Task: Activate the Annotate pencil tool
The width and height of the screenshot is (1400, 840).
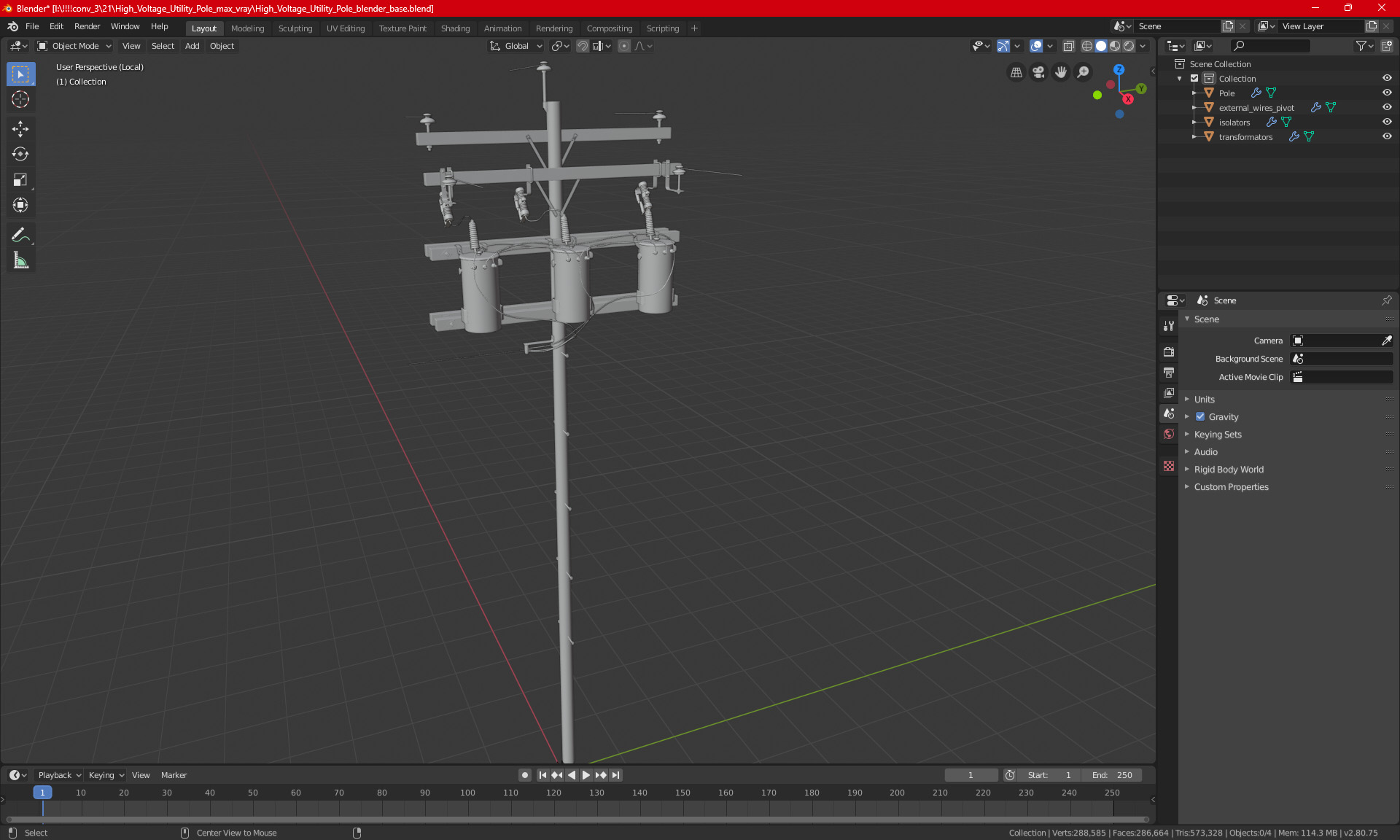Action: pyautogui.click(x=20, y=235)
